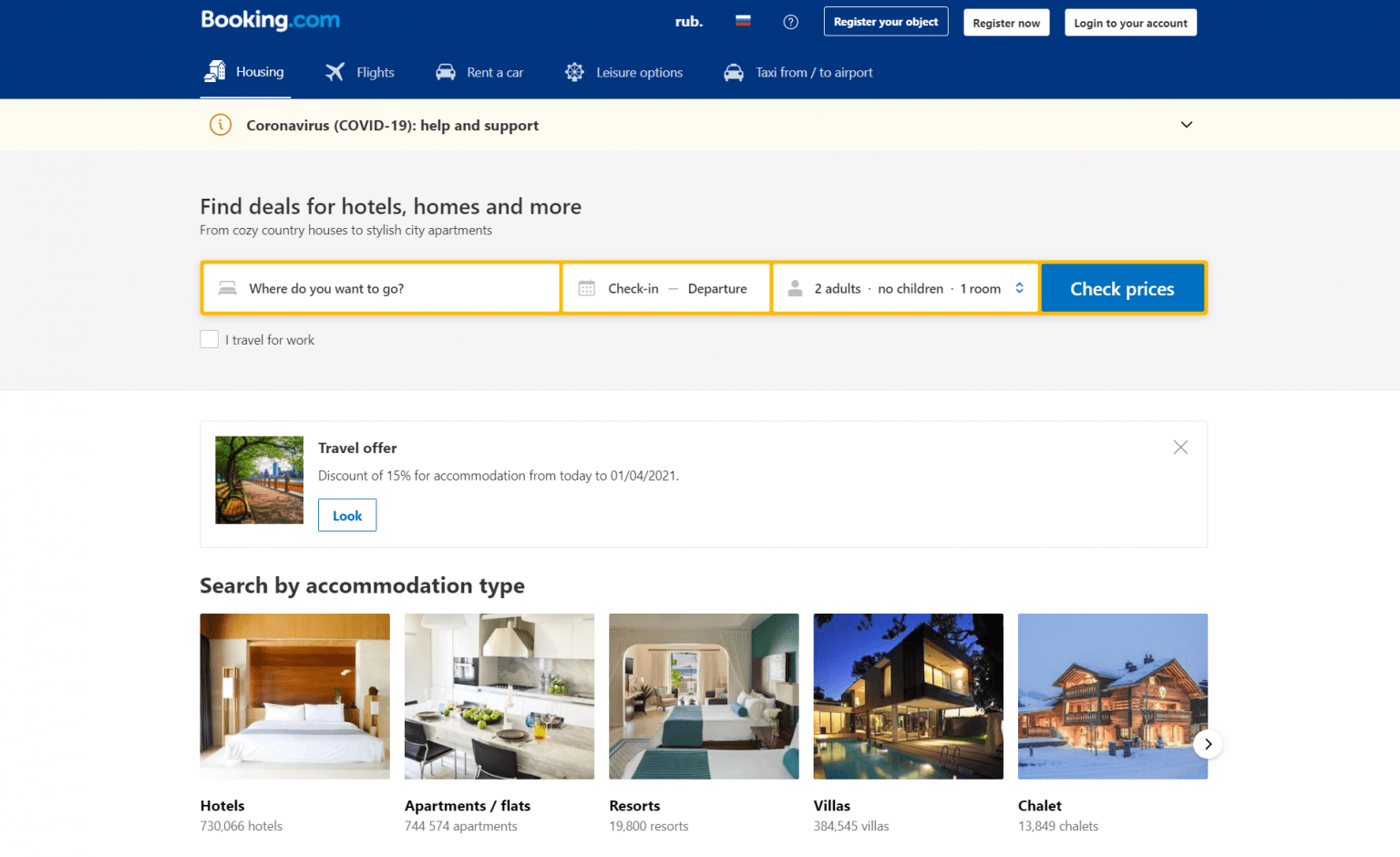
Task: Expand the Coronavirus help and support banner
Action: (1186, 124)
